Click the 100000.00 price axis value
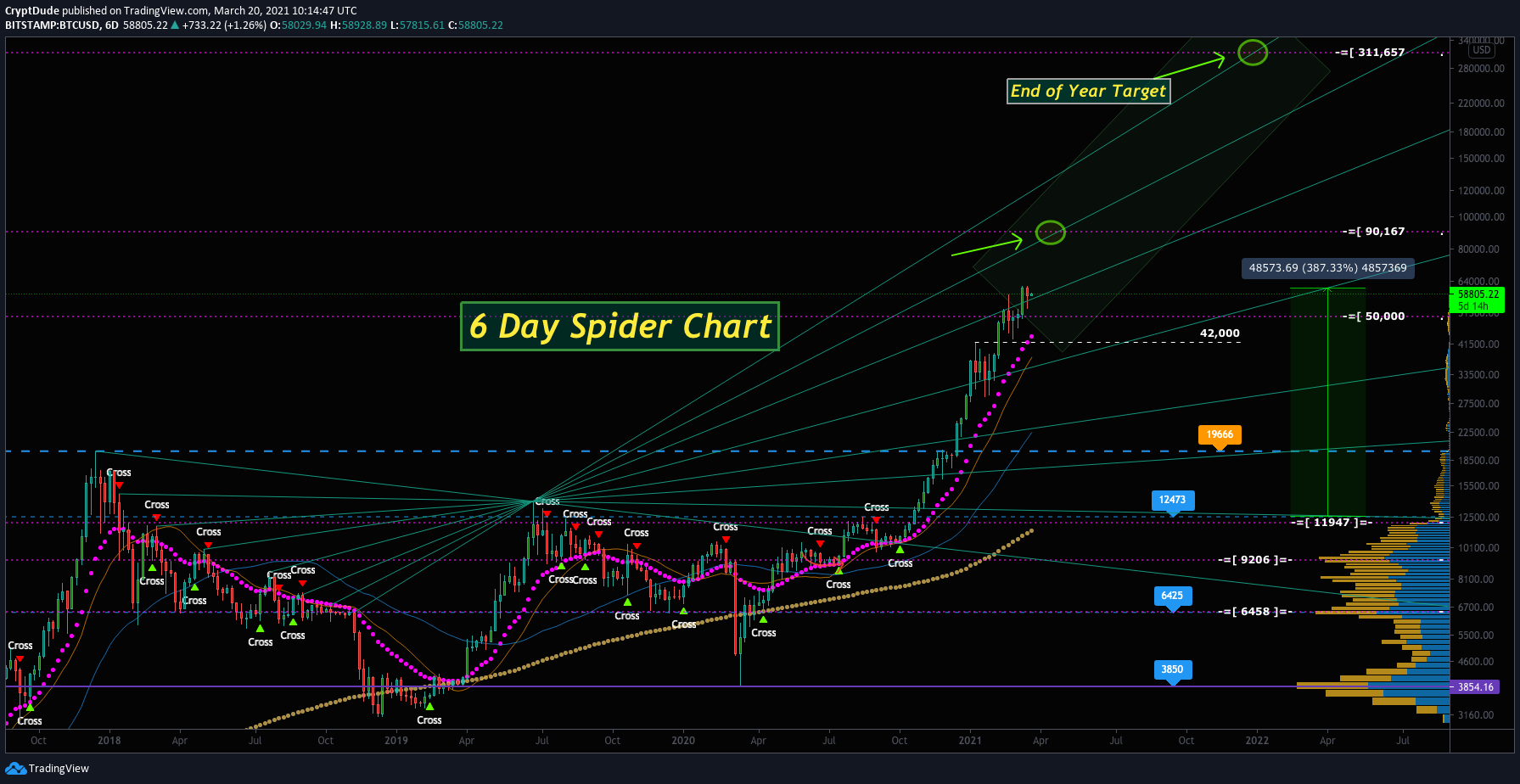This screenshot has width=1520, height=784. coord(1481,217)
